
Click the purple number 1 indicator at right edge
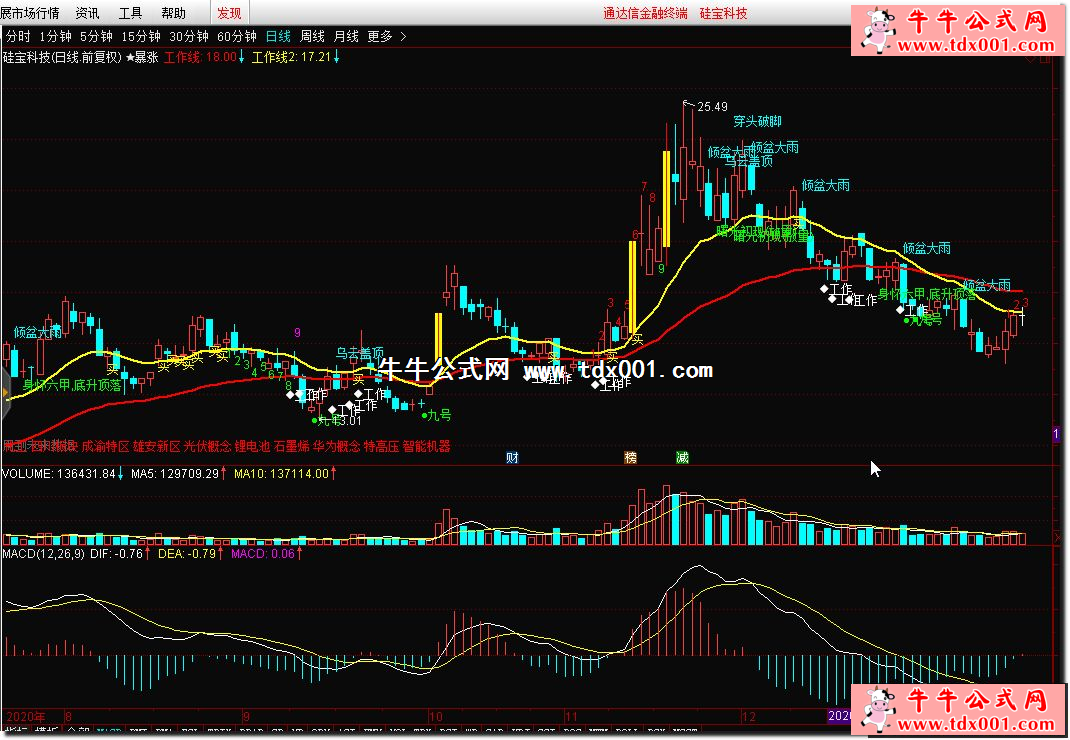point(1056,433)
